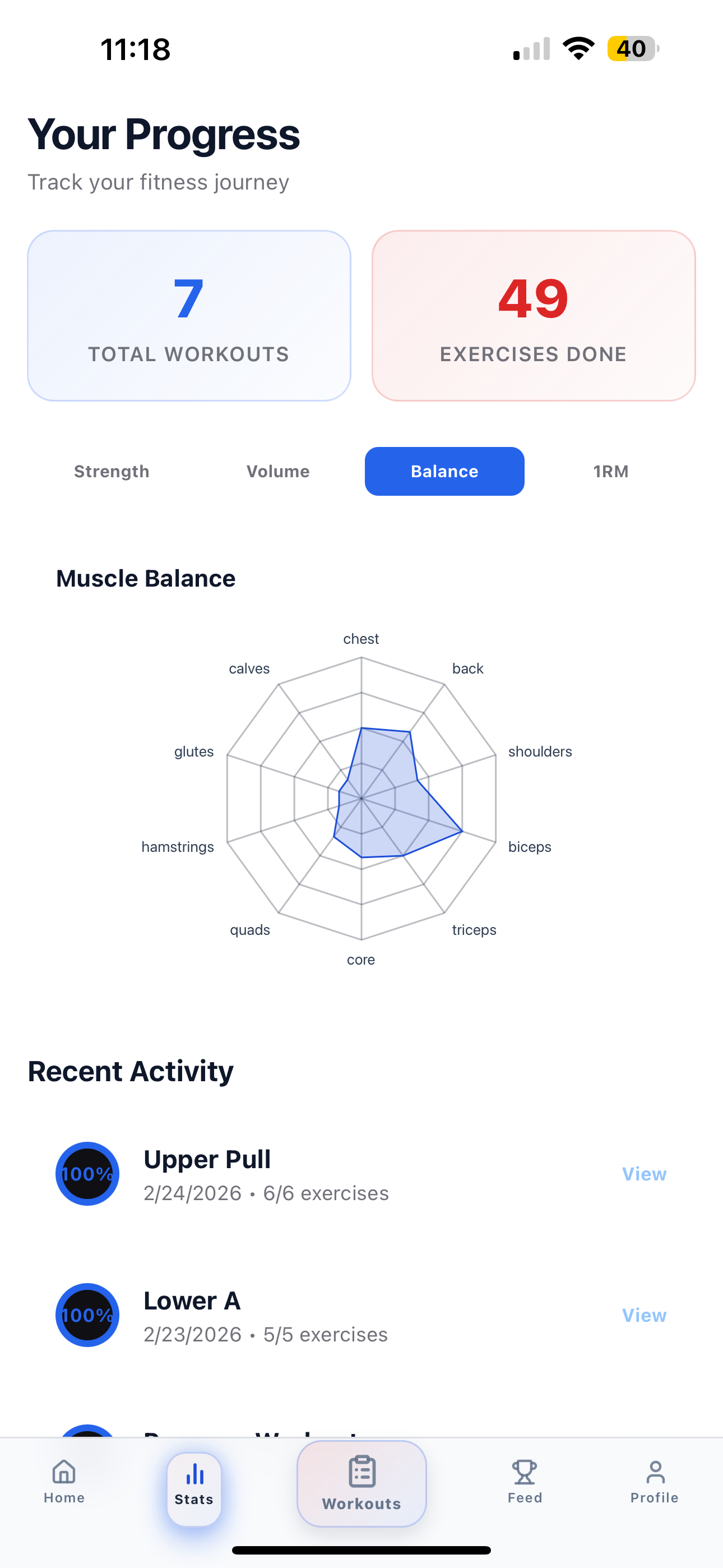Click the biceps label on the radar chart
This screenshot has width=723, height=1568.
(530, 846)
